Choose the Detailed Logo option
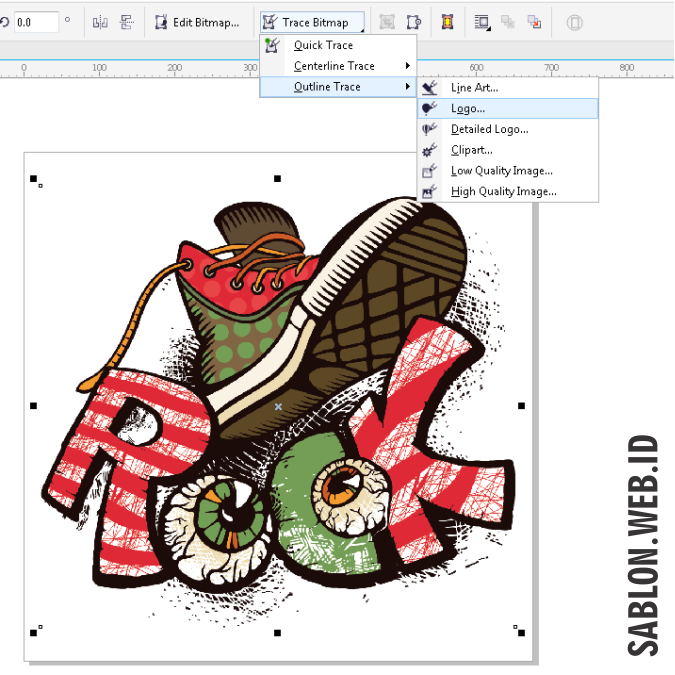Viewport: 675px width, 675px height. (508, 129)
